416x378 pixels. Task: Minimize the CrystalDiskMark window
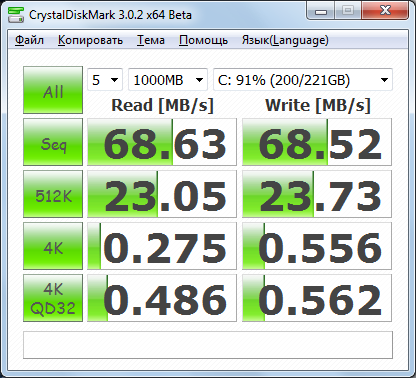pyautogui.click(x=321, y=11)
